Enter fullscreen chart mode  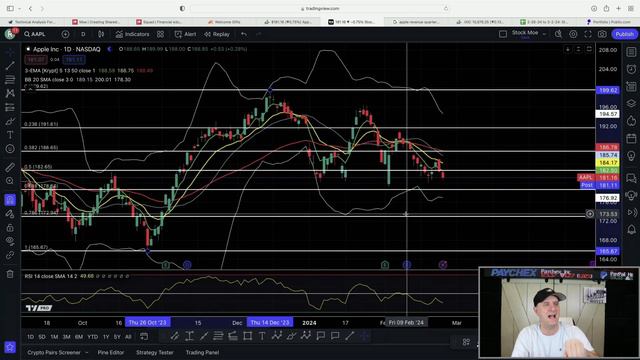point(588,34)
